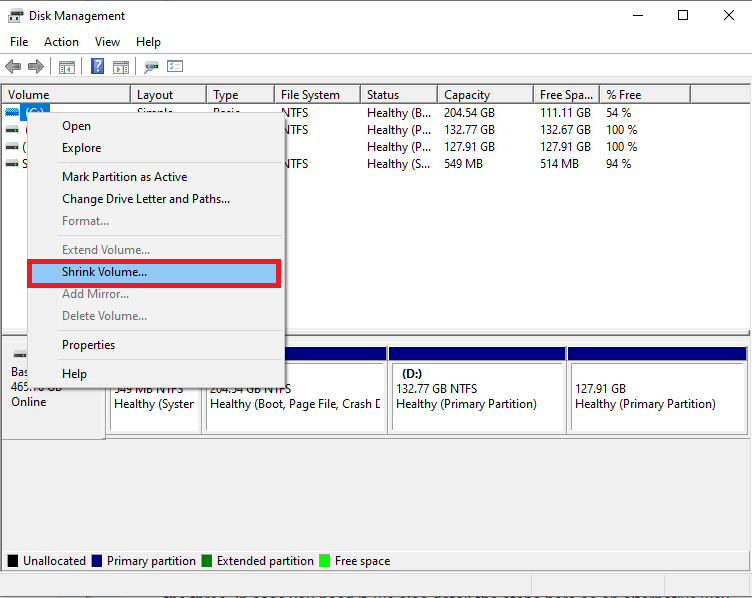Choose Change Drive Letter and Paths...
This screenshot has height=598, width=752.
coord(145,199)
